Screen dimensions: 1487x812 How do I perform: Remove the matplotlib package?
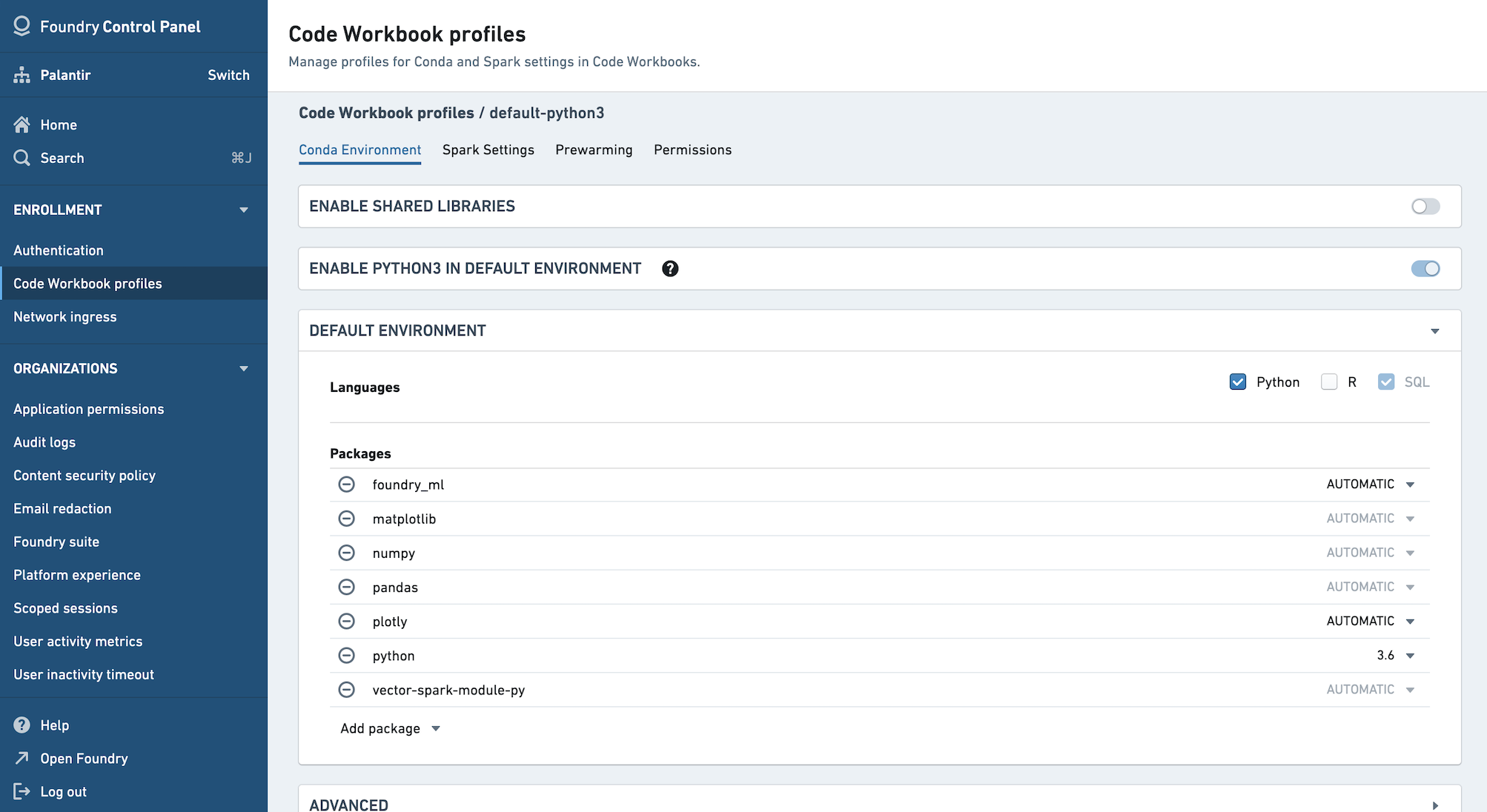tap(346, 519)
